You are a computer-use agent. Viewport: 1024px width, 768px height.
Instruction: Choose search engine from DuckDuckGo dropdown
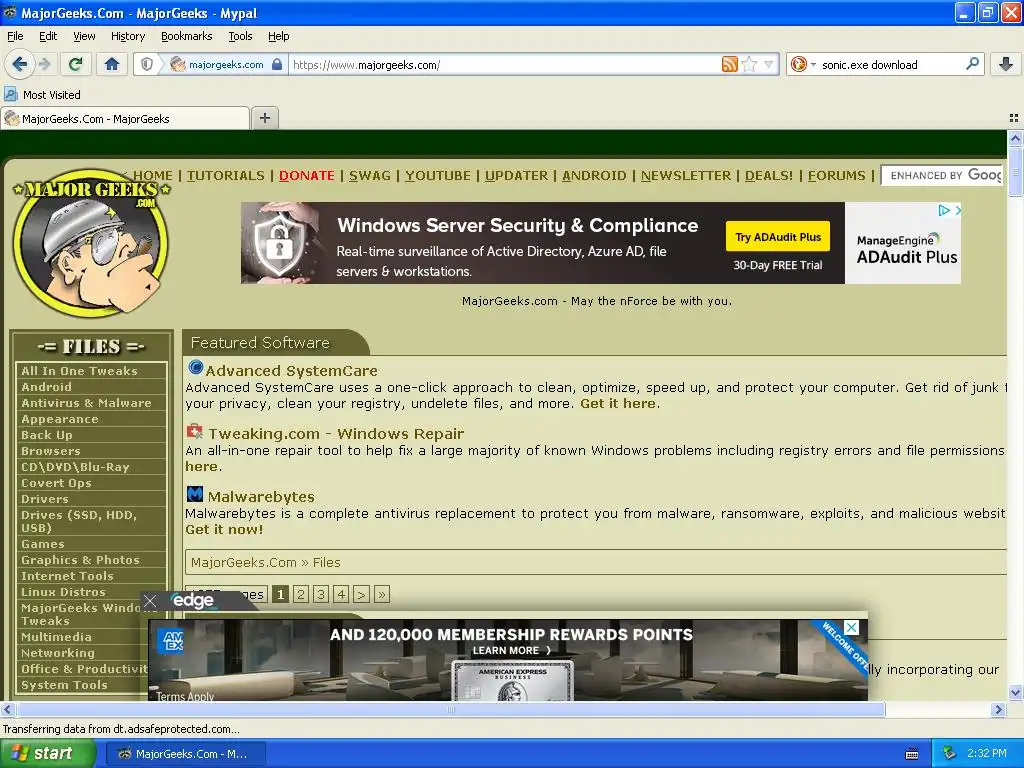pos(803,64)
